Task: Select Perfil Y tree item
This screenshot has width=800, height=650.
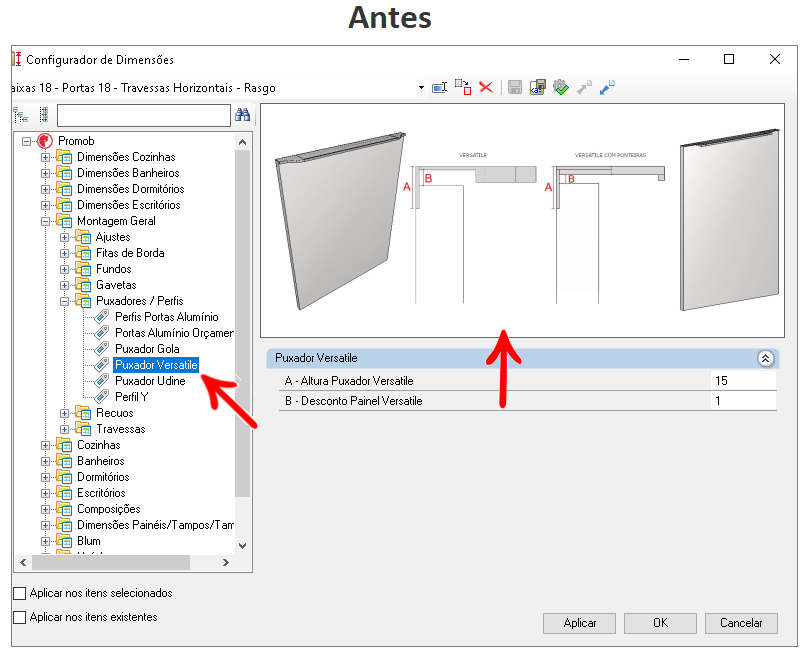Action: [132, 397]
